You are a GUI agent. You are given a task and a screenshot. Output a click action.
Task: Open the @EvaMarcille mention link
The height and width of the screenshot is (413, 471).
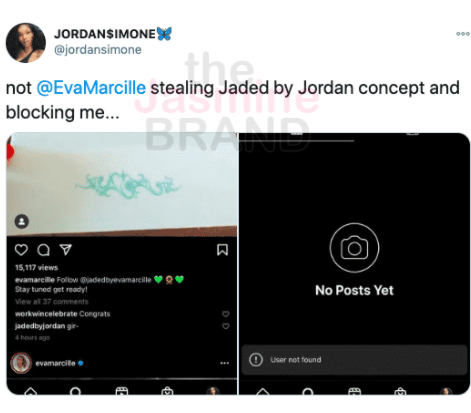point(91,88)
